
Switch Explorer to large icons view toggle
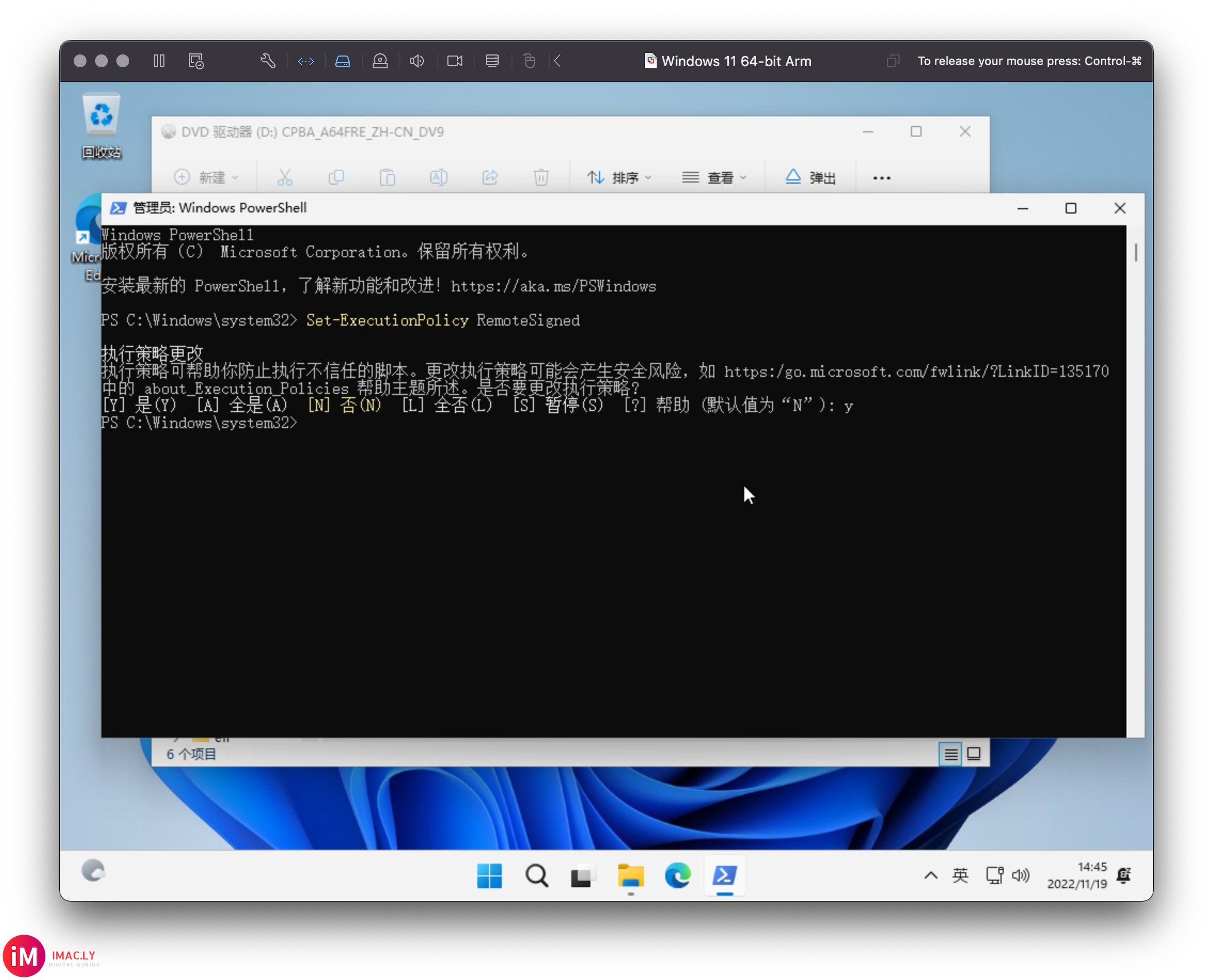[x=974, y=754]
